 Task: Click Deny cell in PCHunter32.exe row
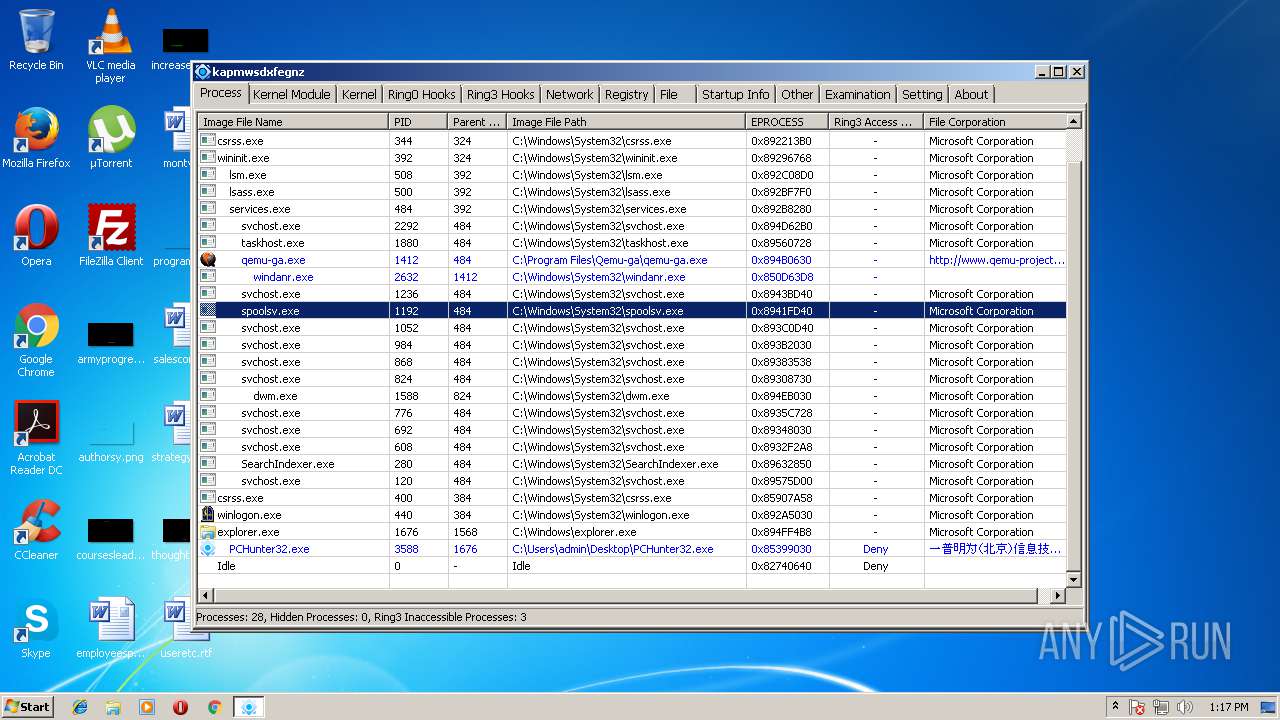875,549
